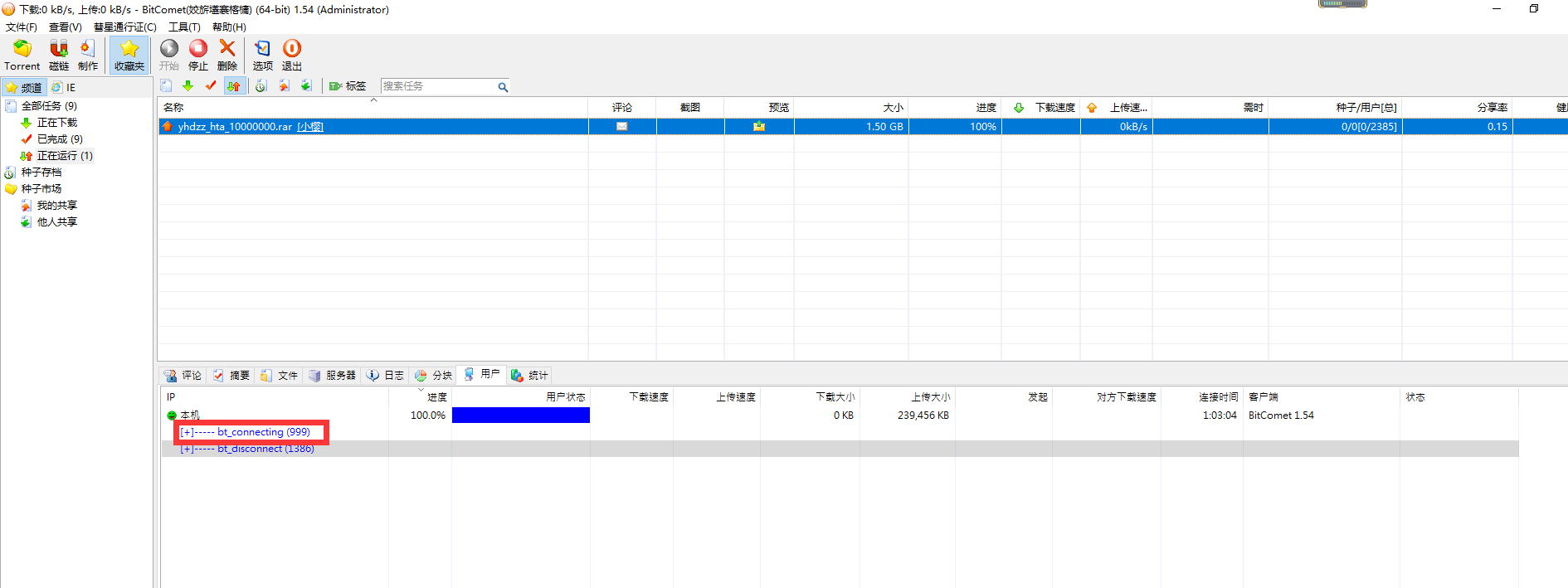The image size is (1568, 588).
Task: Click the make torrent (制作) icon
Action: pyautogui.click(x=87, y=50)
